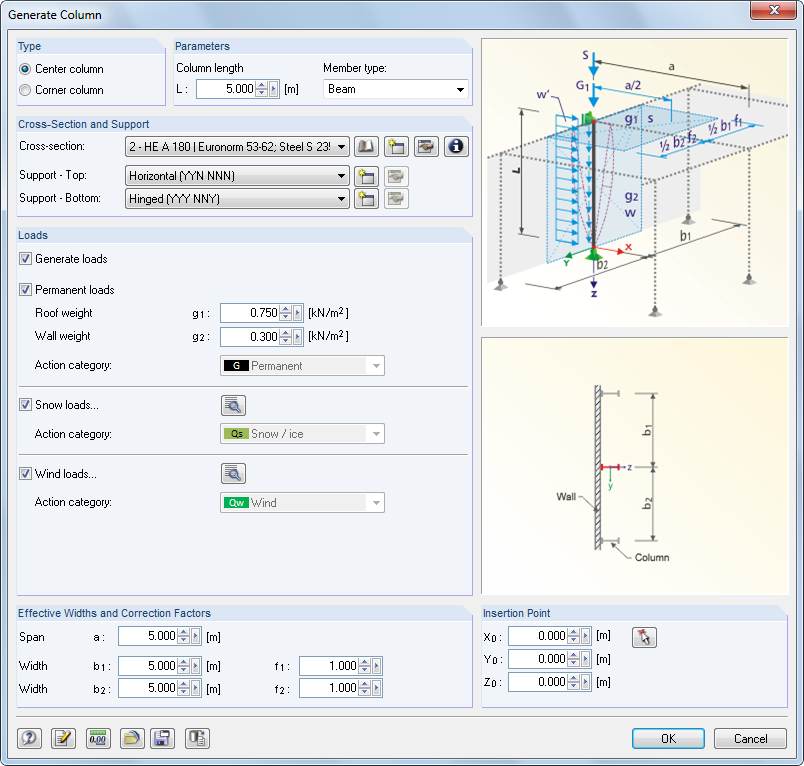Open Support - Top Horizontal dropdown
Image resolution: width=804 pixels, height=766 pixels.
(x=237, y=176)
